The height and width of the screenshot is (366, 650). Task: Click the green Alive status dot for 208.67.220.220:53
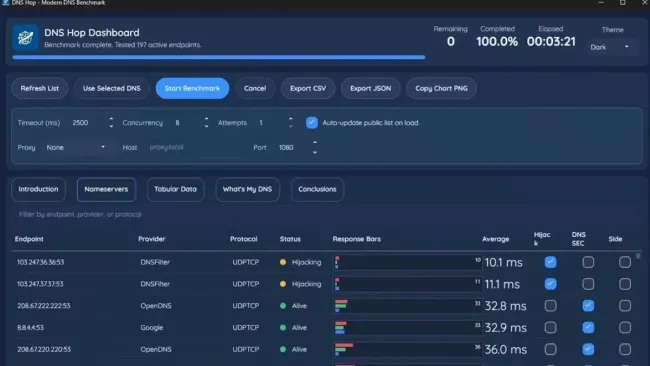click(283, 349)
